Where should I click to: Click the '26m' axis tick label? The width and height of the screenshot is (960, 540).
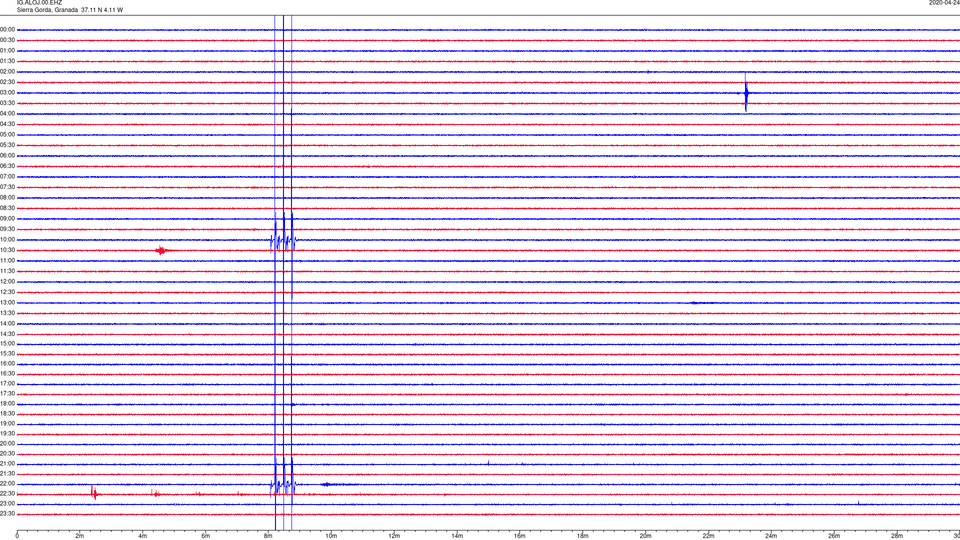pyautogui.click(x=834, y=536)
